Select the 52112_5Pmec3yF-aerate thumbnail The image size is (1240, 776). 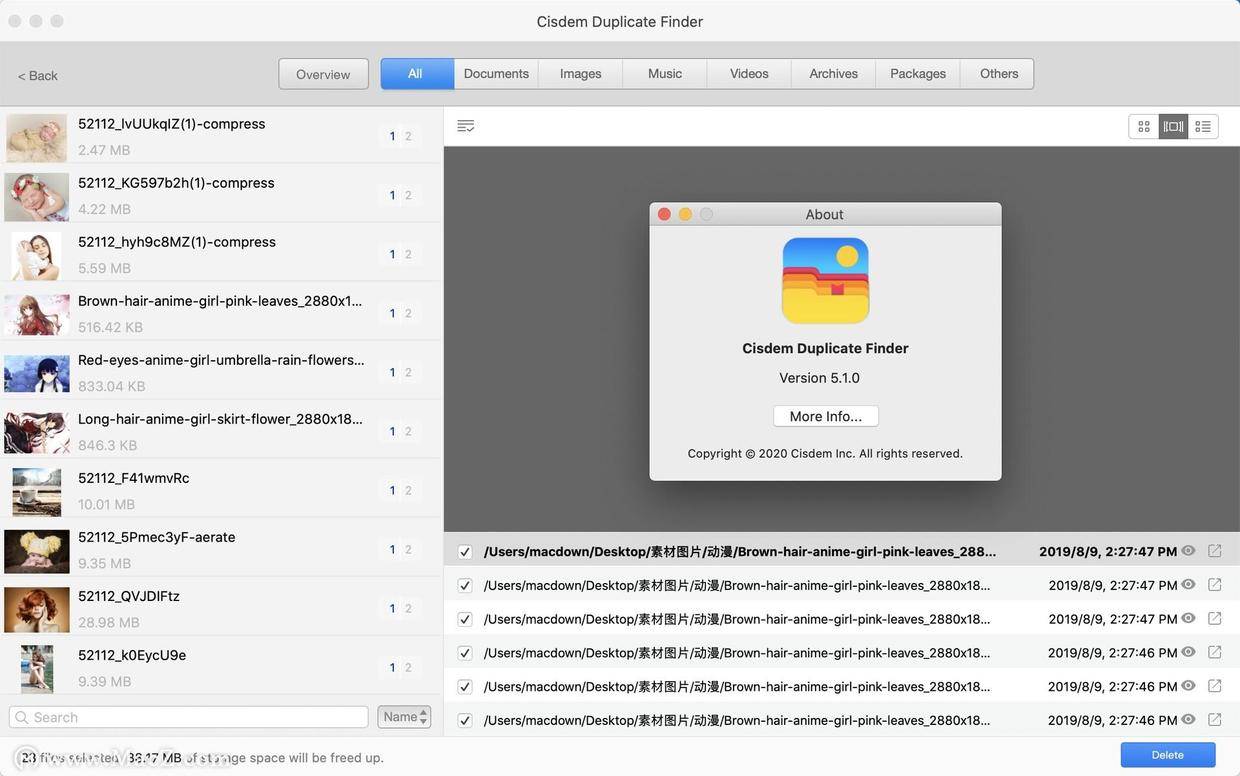37,551
